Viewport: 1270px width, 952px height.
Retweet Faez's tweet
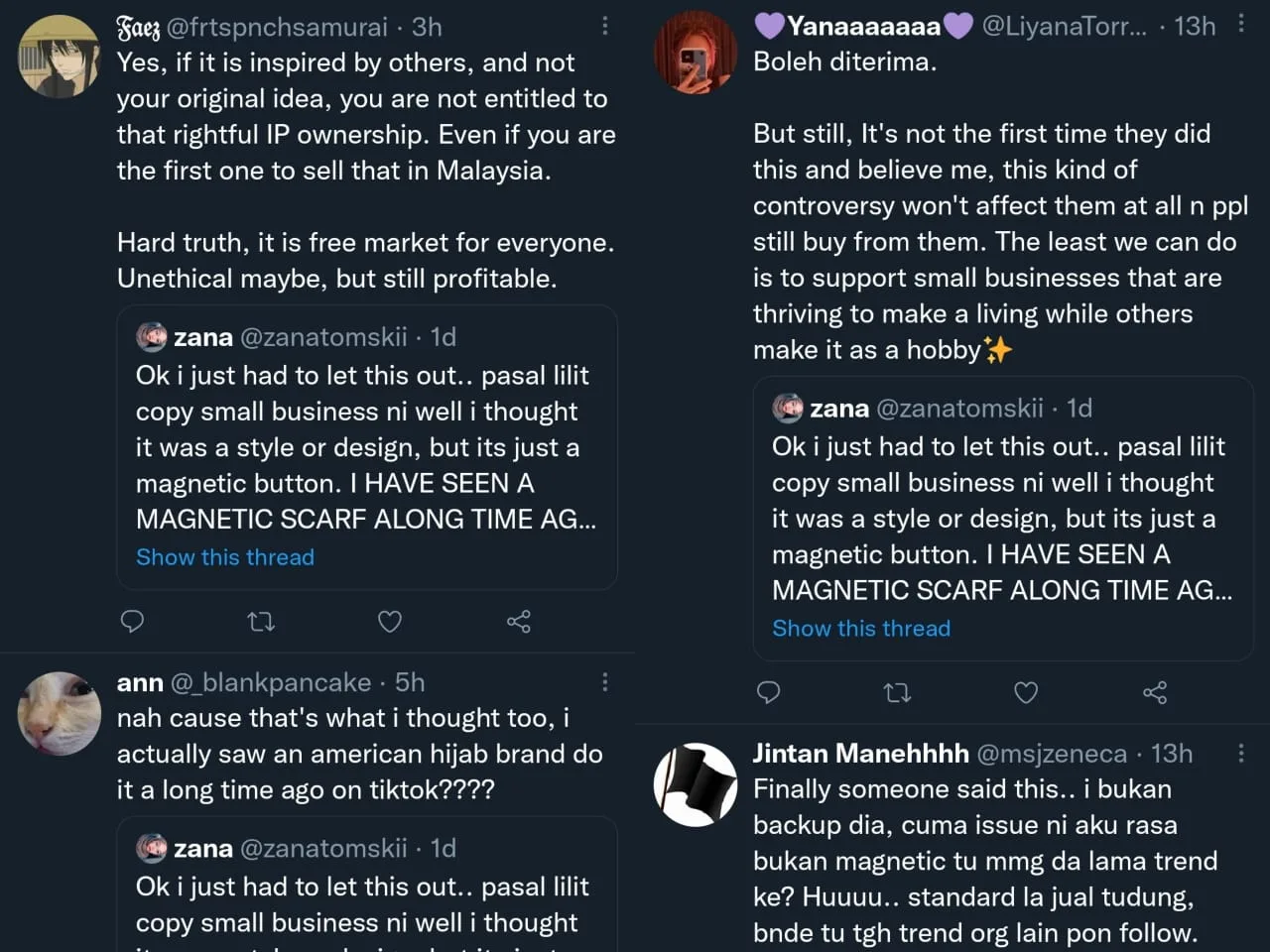point(261,622)
